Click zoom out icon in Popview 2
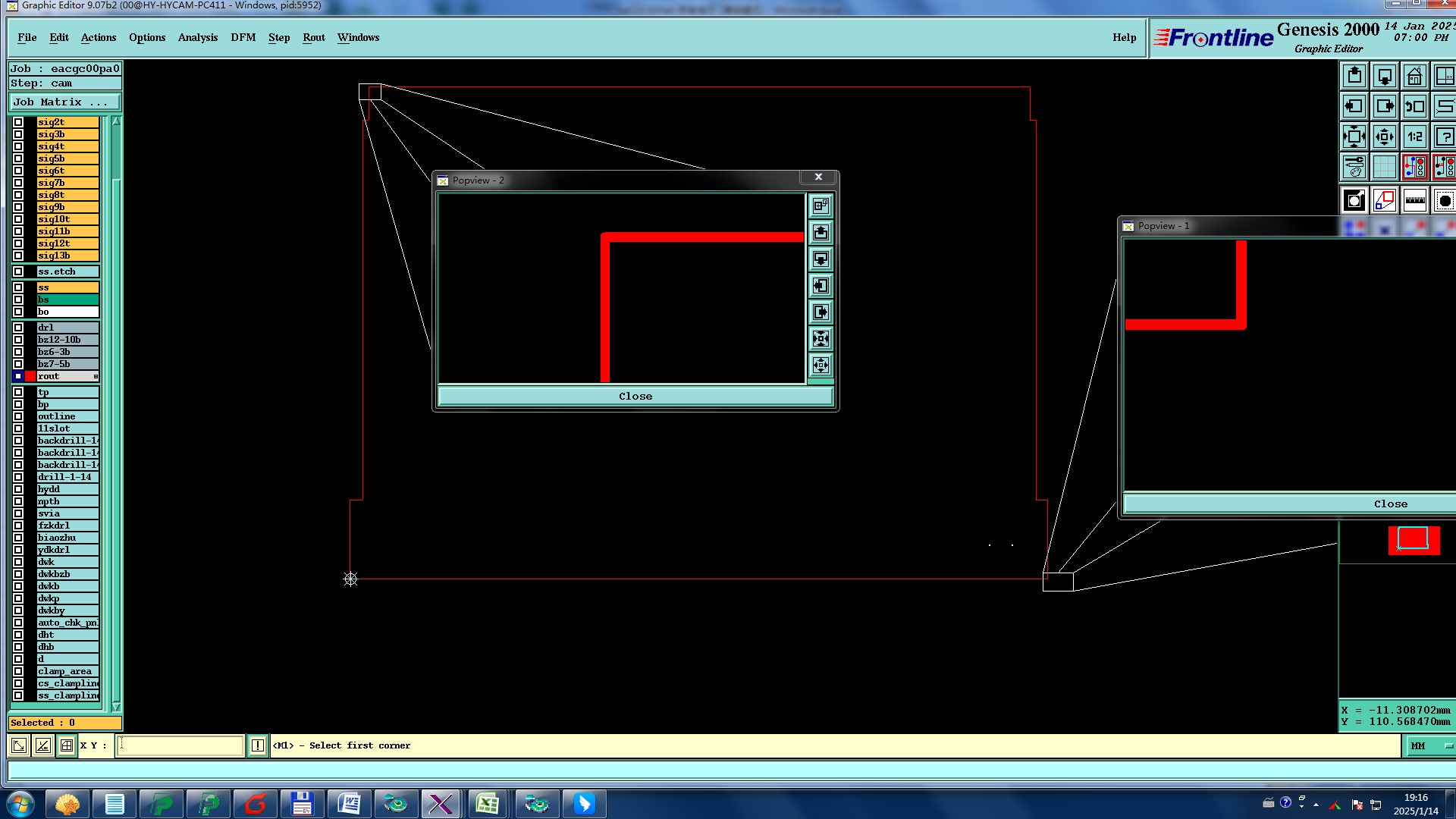Screen dimensions: 1456x819 (x=821, y=366)
